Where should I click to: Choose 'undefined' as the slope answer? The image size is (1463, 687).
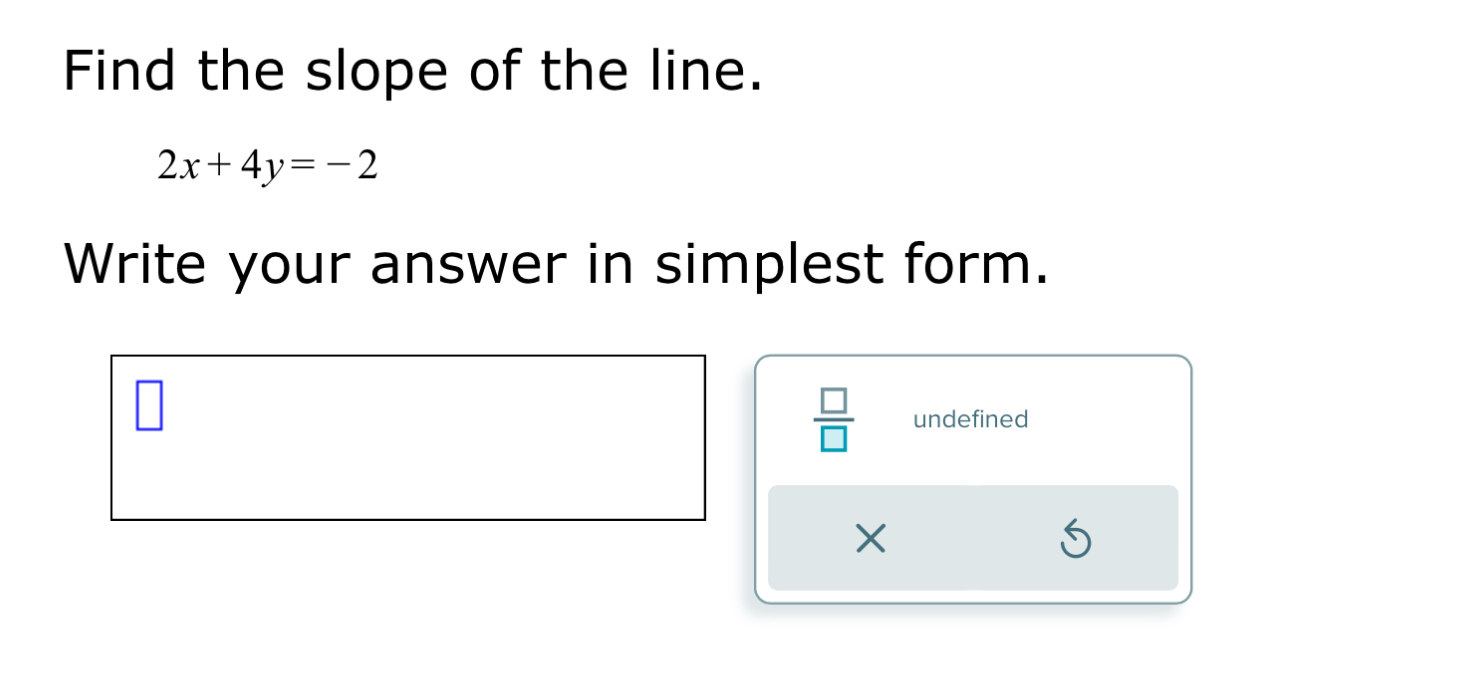click(969, 419)
